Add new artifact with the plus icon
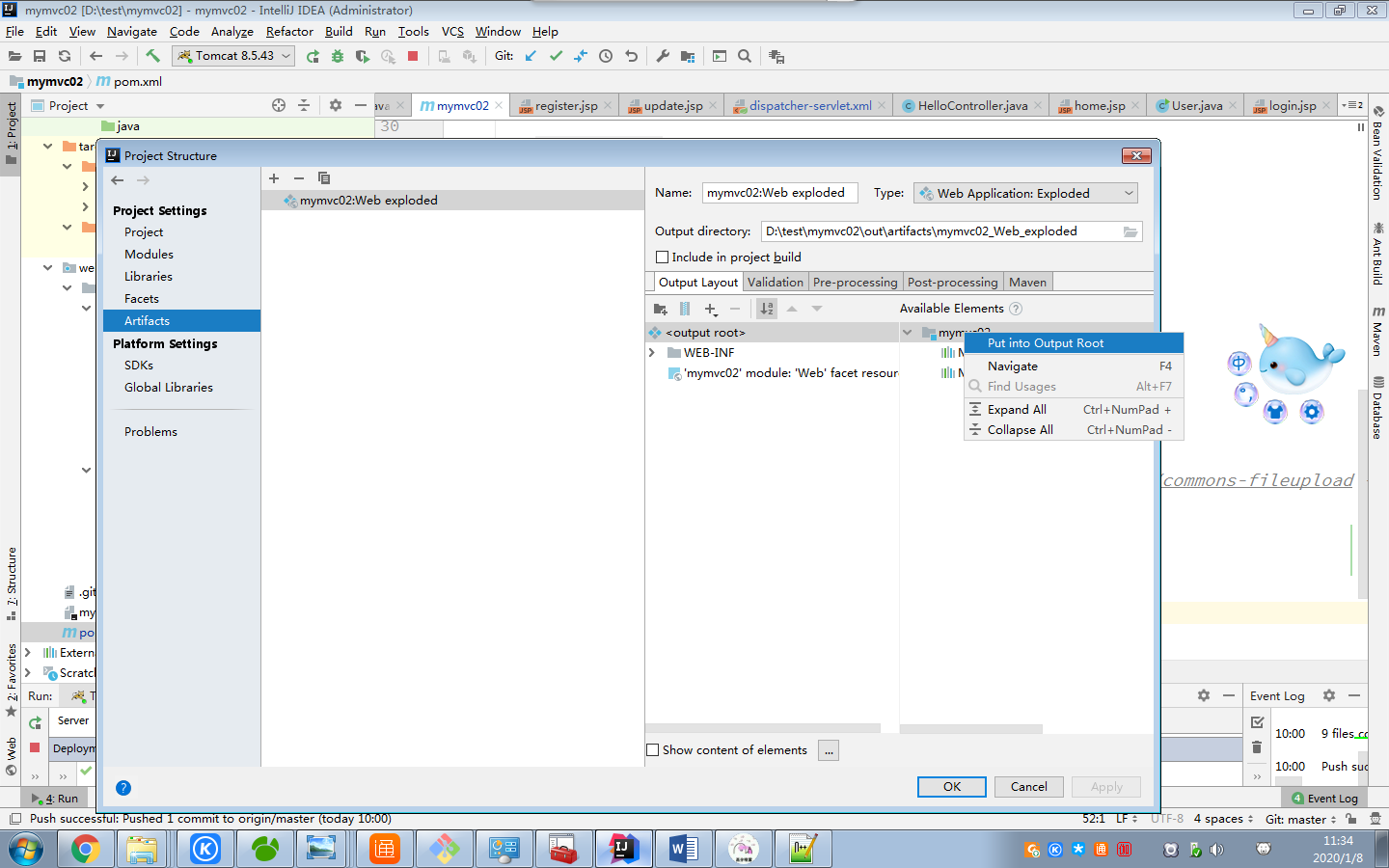The image size is (1389, 868). pos(274,178)
